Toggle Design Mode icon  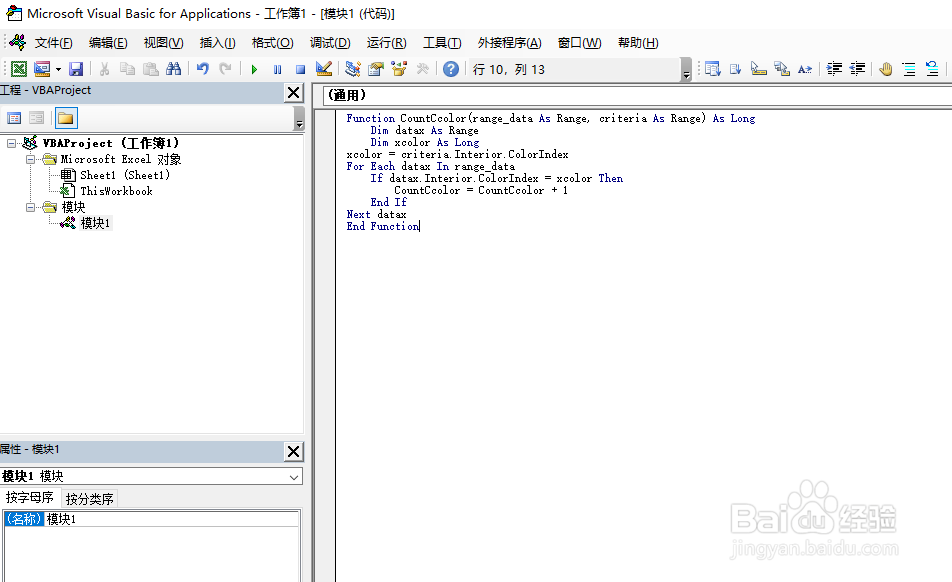324,69
